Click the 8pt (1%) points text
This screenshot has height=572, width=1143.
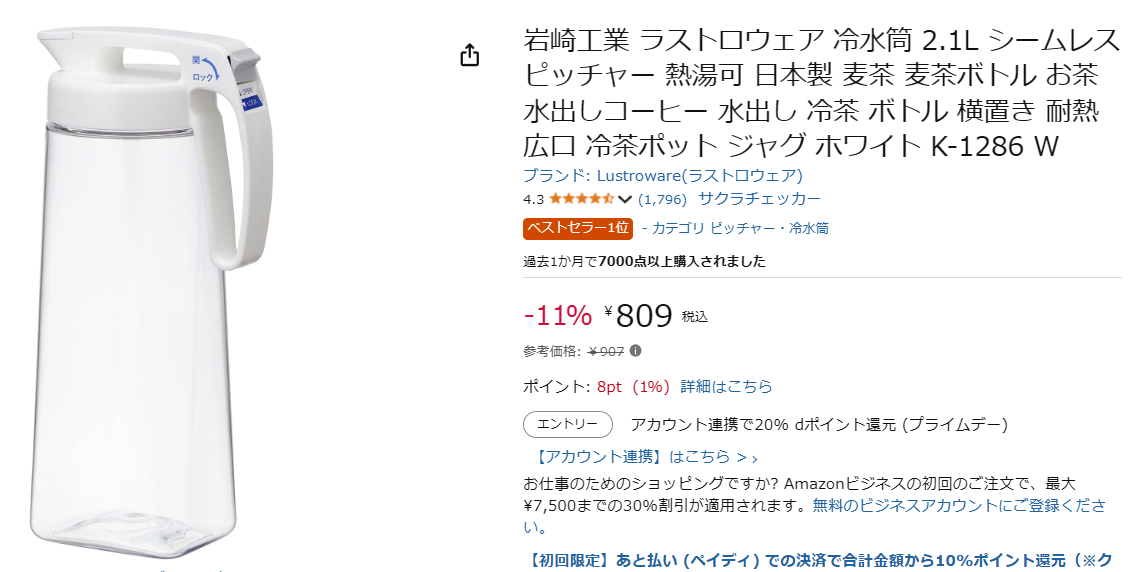633,386
